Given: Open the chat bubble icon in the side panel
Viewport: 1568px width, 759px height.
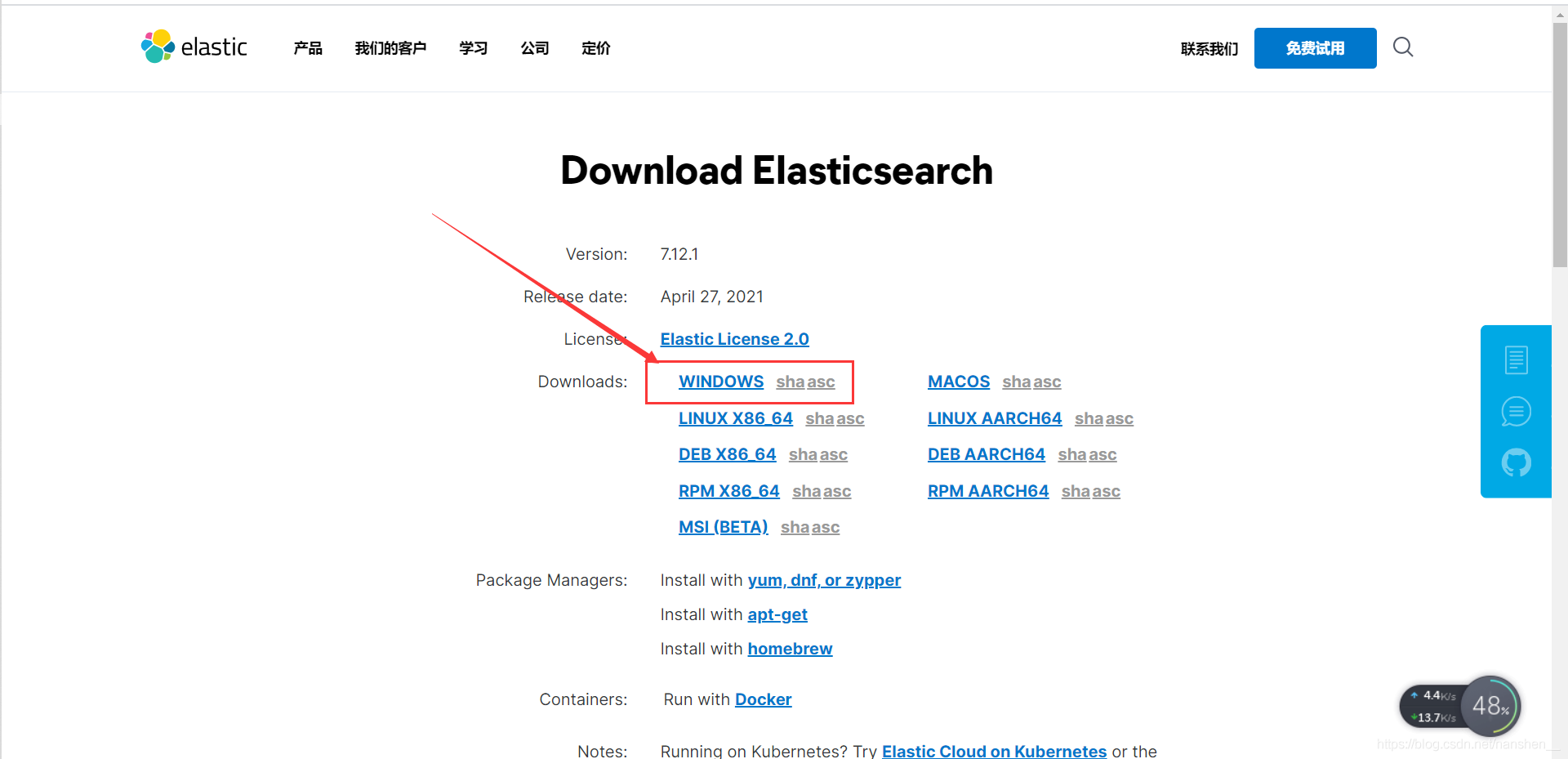Looking at the screenshot, I should (1517, 411).
